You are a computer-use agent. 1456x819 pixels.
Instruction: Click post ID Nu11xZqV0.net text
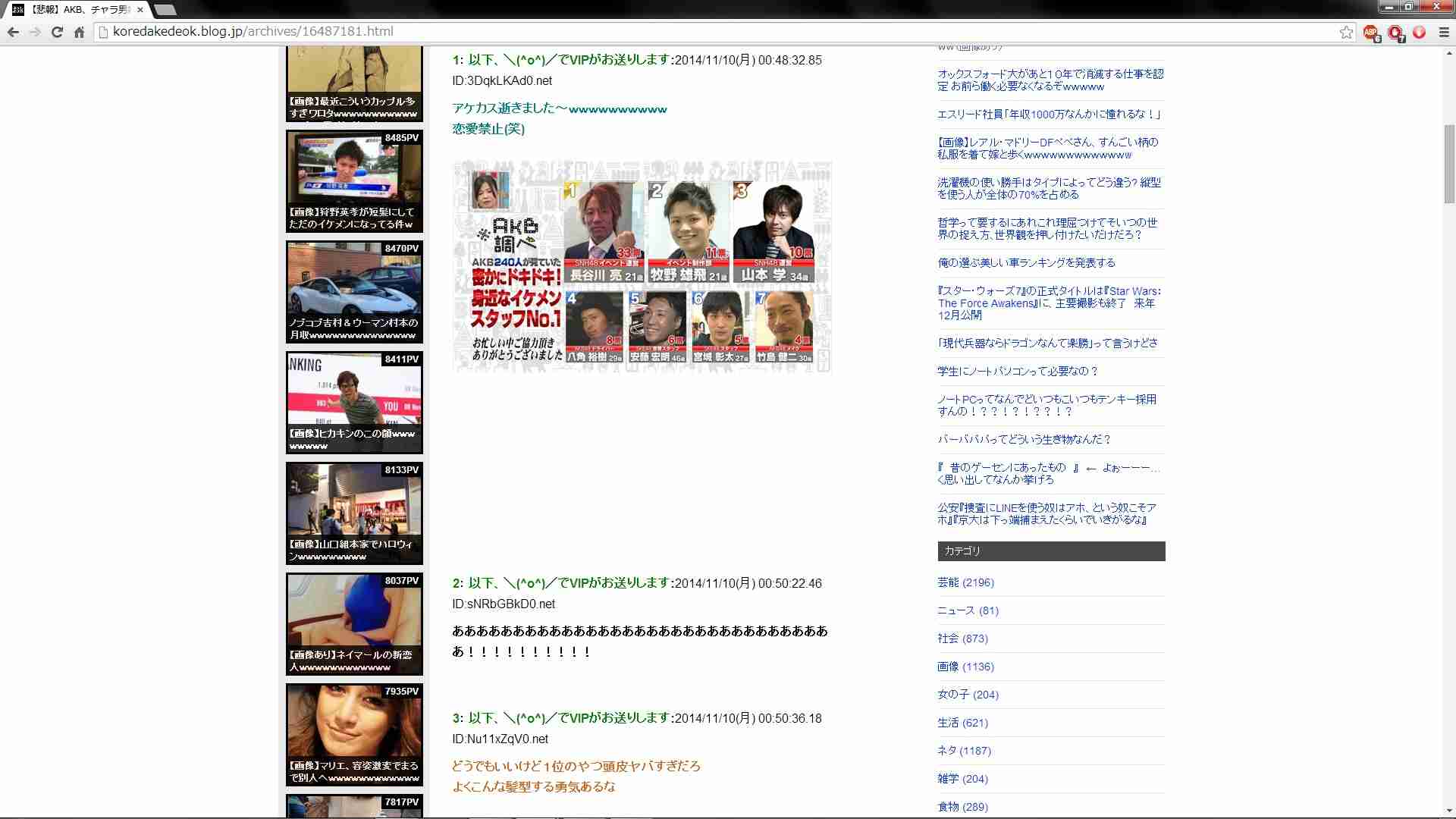(500, 739)
